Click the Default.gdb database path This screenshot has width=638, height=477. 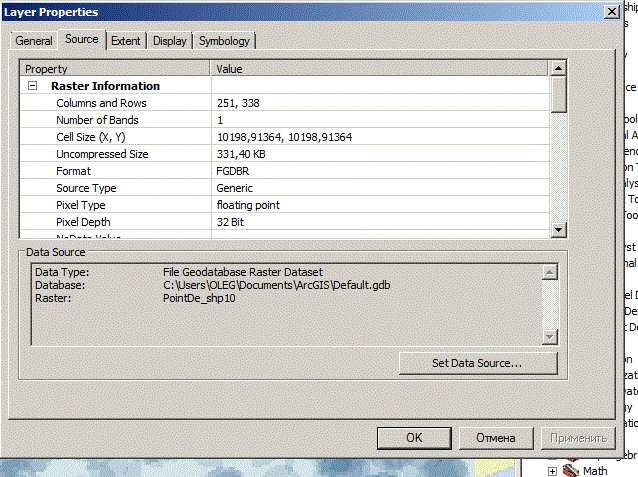277,285
